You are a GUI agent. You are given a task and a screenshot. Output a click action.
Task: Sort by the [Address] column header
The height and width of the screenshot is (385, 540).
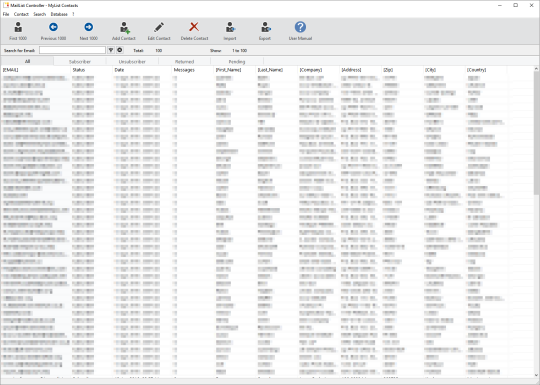pyautogui.click(x=361, y=70)
